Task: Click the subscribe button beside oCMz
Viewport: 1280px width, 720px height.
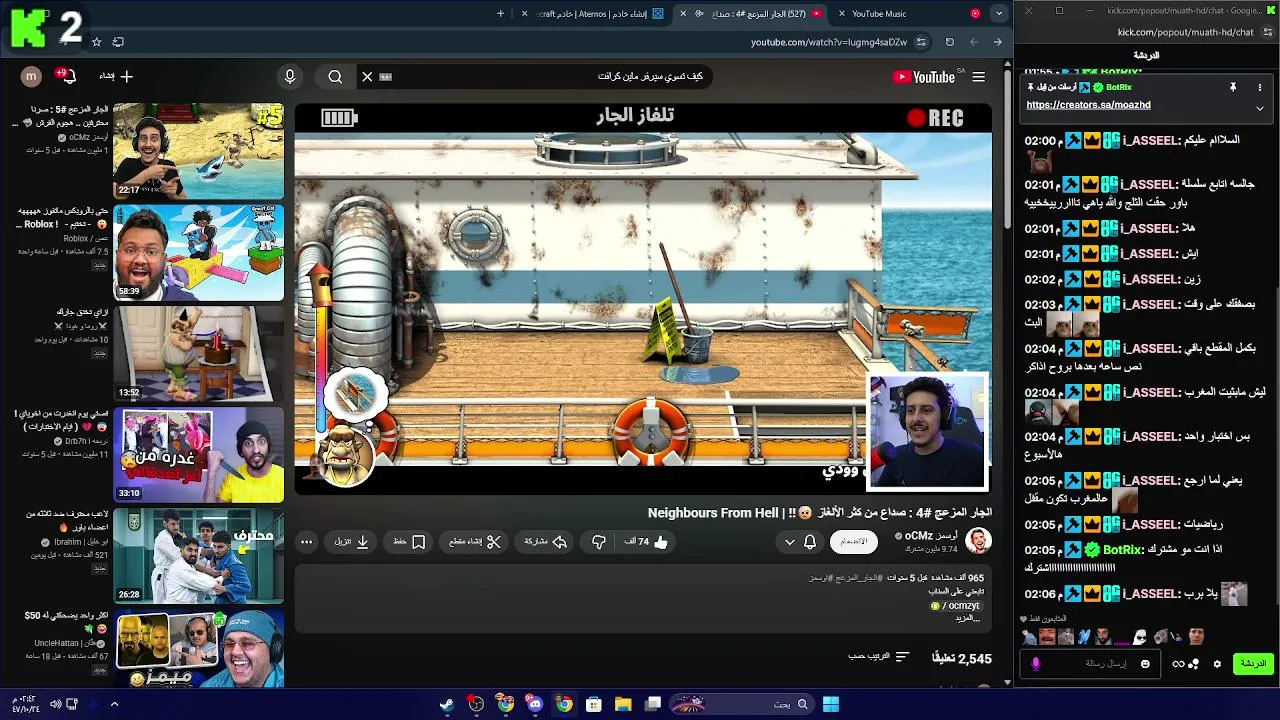Action: tap(854, 542)
